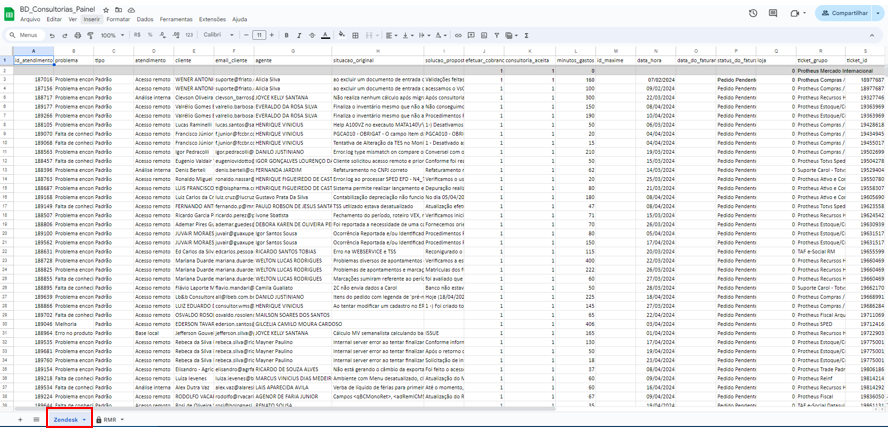Decrease decimal places

[163, 35]
